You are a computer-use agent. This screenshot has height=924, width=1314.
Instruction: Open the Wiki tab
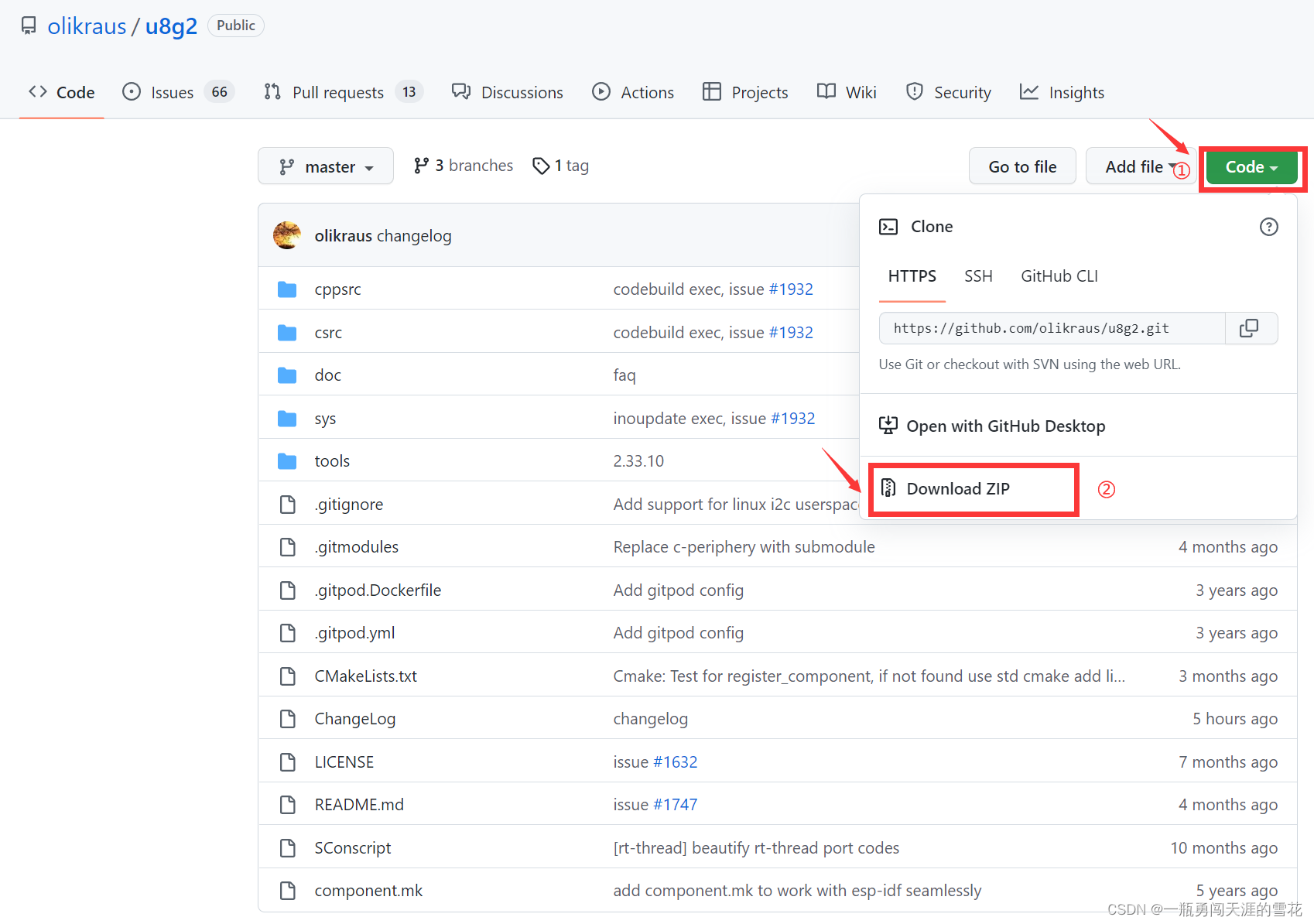(847, 92)
